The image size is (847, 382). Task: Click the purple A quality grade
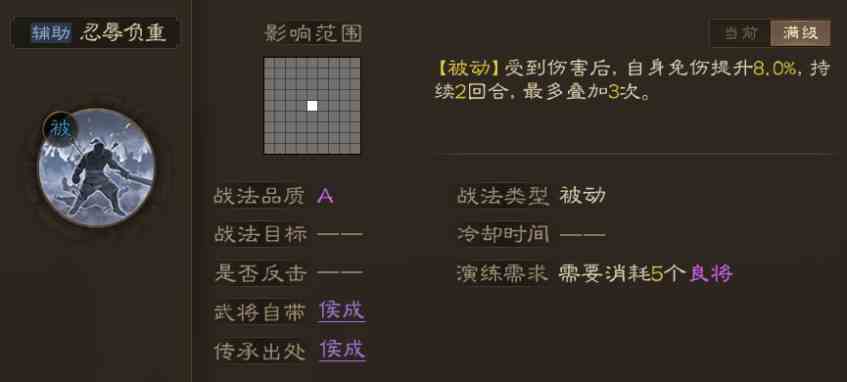tap(325, 196)
